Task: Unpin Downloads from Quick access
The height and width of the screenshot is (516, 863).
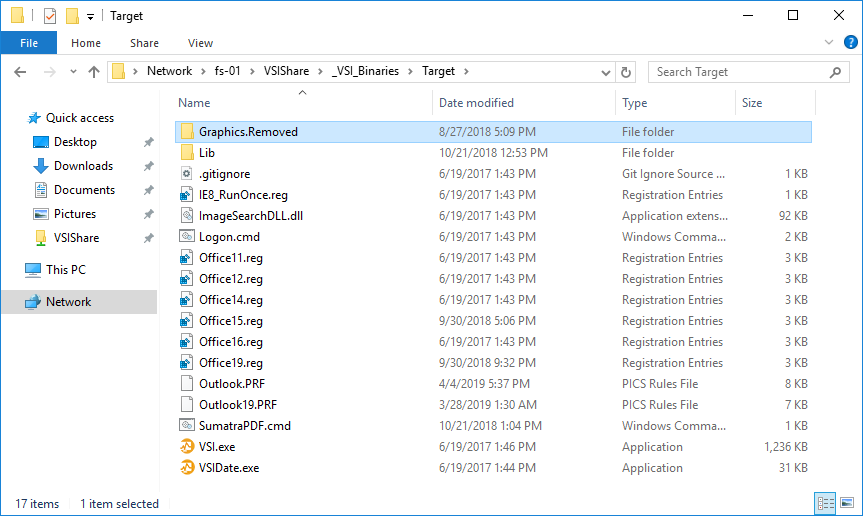Action: pyautogui.click(x=149, y=166)
